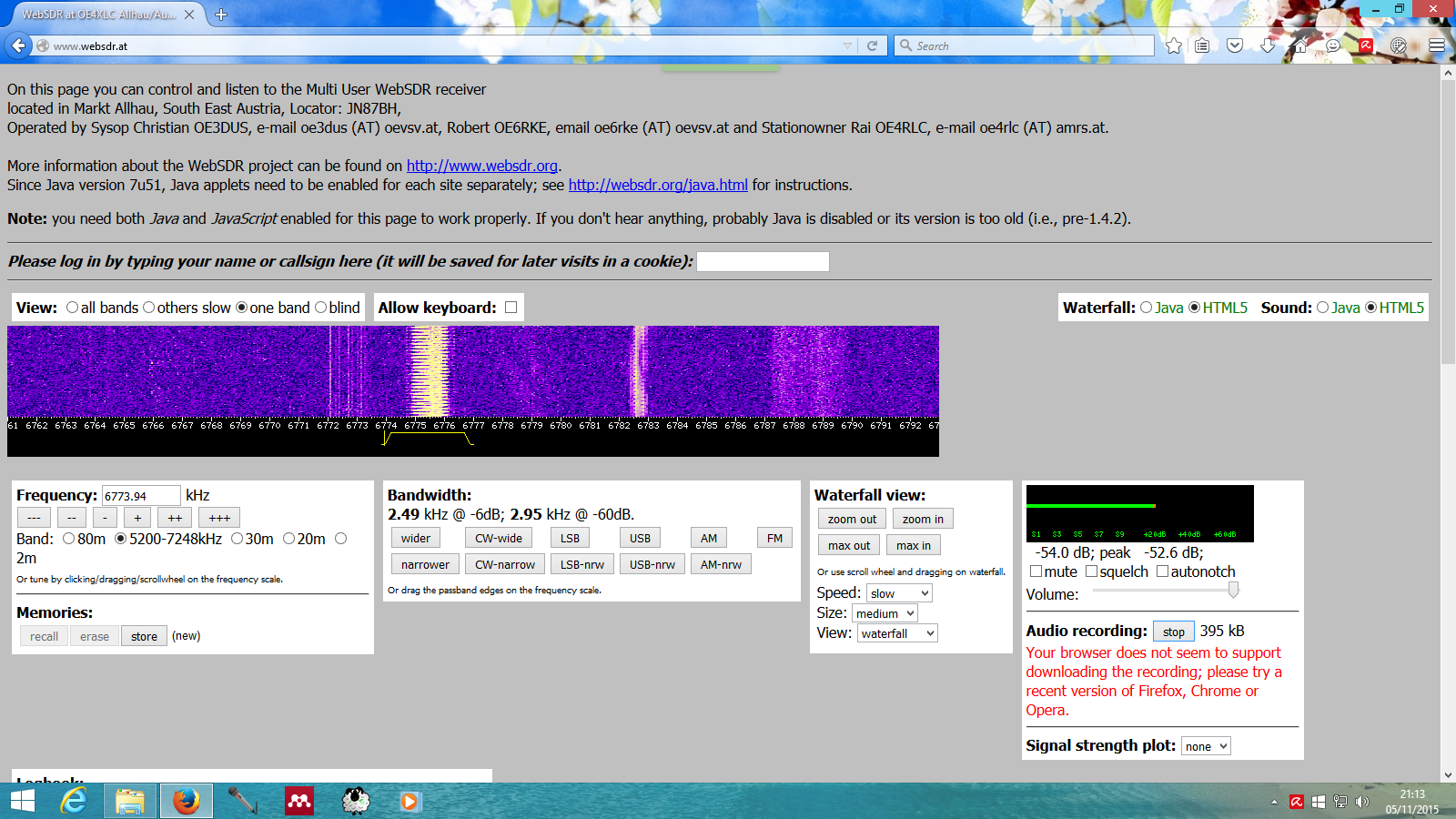The image size is (1456, 819).
Task: Open the Firefox hamburger menu
Action: [1437, 45]
